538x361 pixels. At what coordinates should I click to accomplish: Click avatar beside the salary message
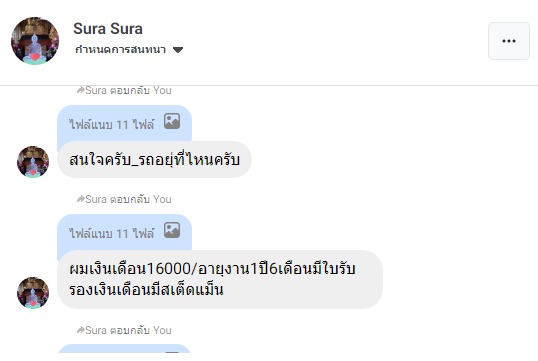[x=33, y=293]
